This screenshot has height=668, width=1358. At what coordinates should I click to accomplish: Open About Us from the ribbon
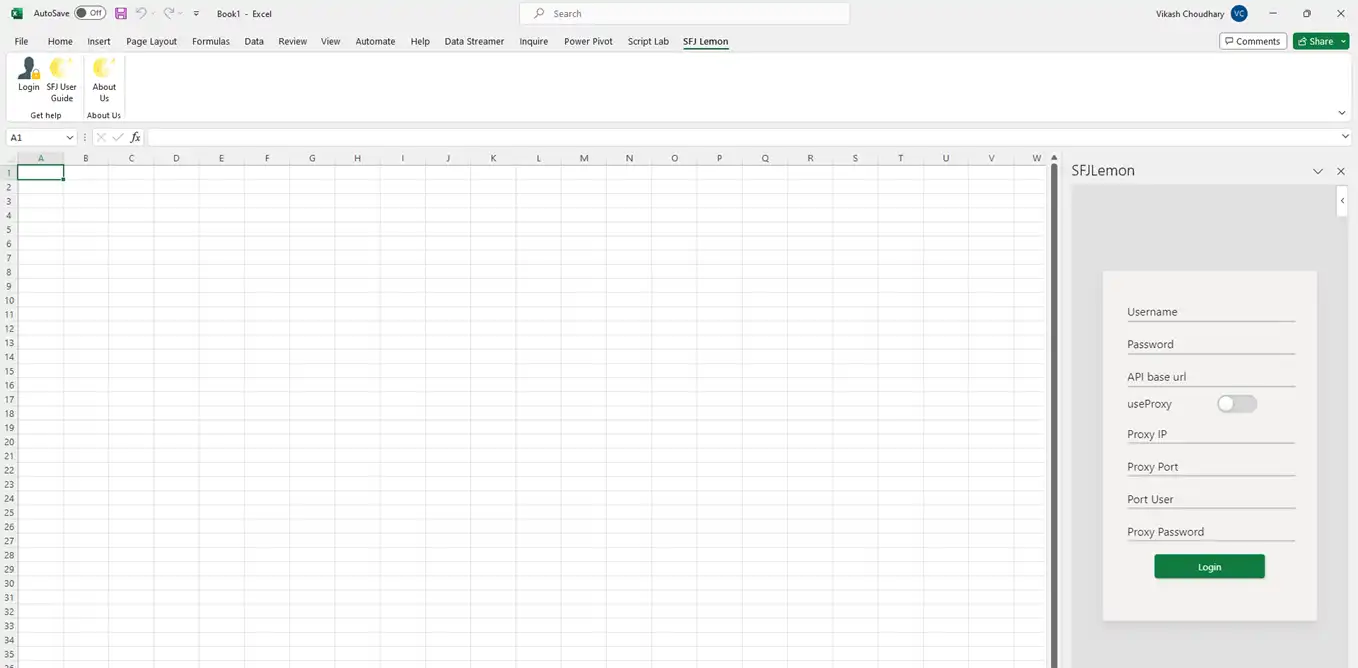click(104, 80)
